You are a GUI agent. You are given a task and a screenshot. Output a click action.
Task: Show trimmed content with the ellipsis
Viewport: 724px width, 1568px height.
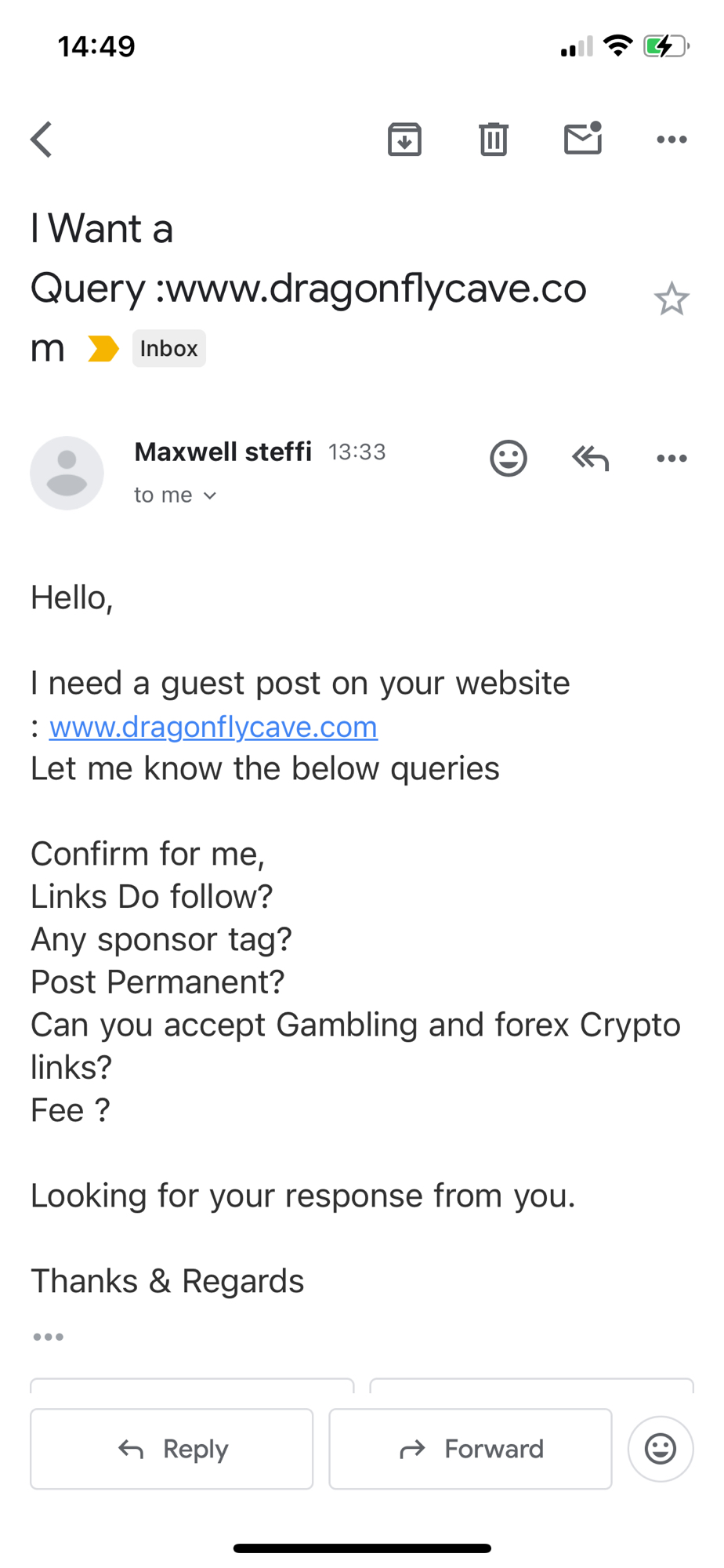click(x=48, y=1337)
